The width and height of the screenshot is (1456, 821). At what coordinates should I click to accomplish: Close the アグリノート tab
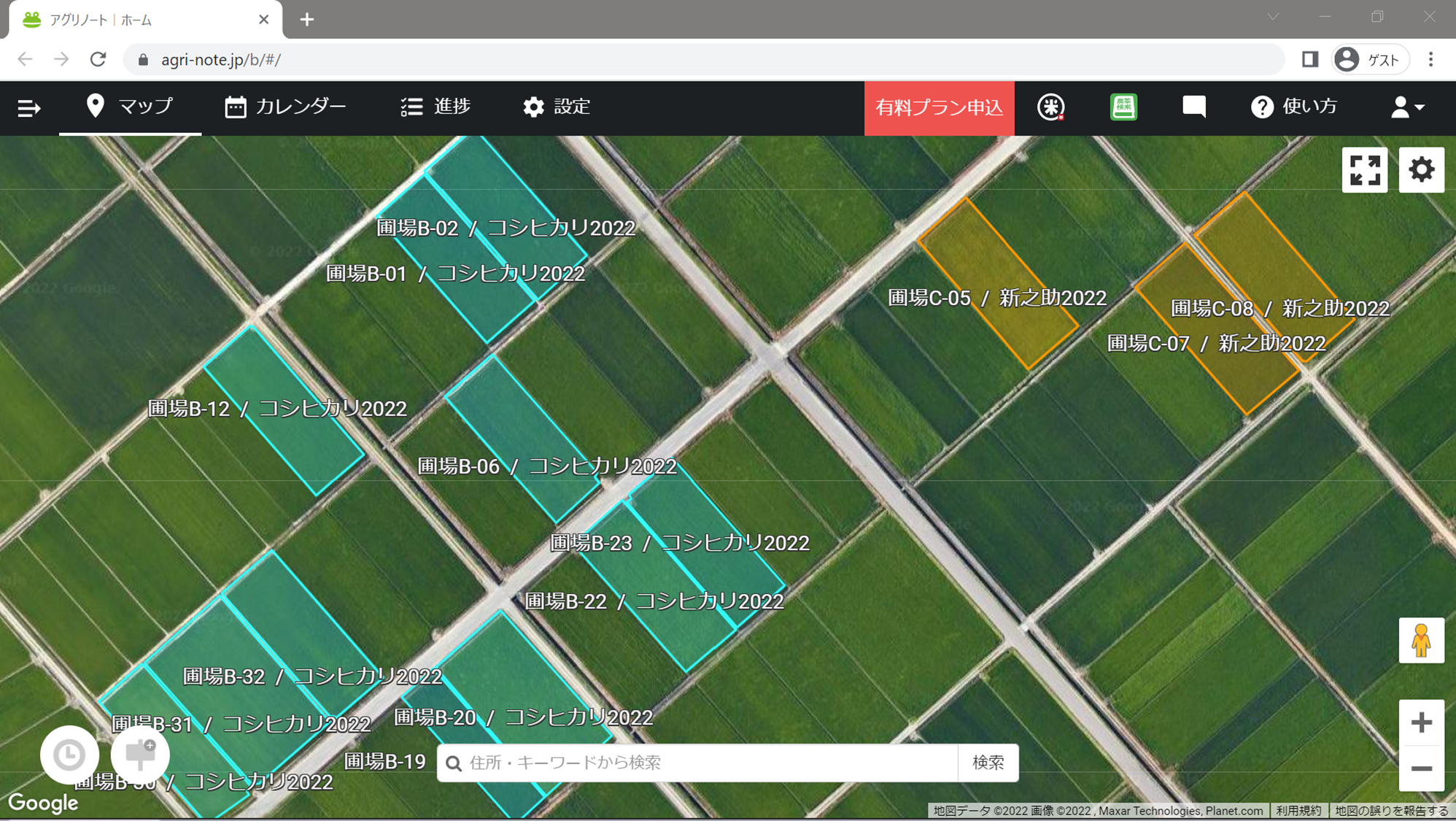[x=264, y=20]
